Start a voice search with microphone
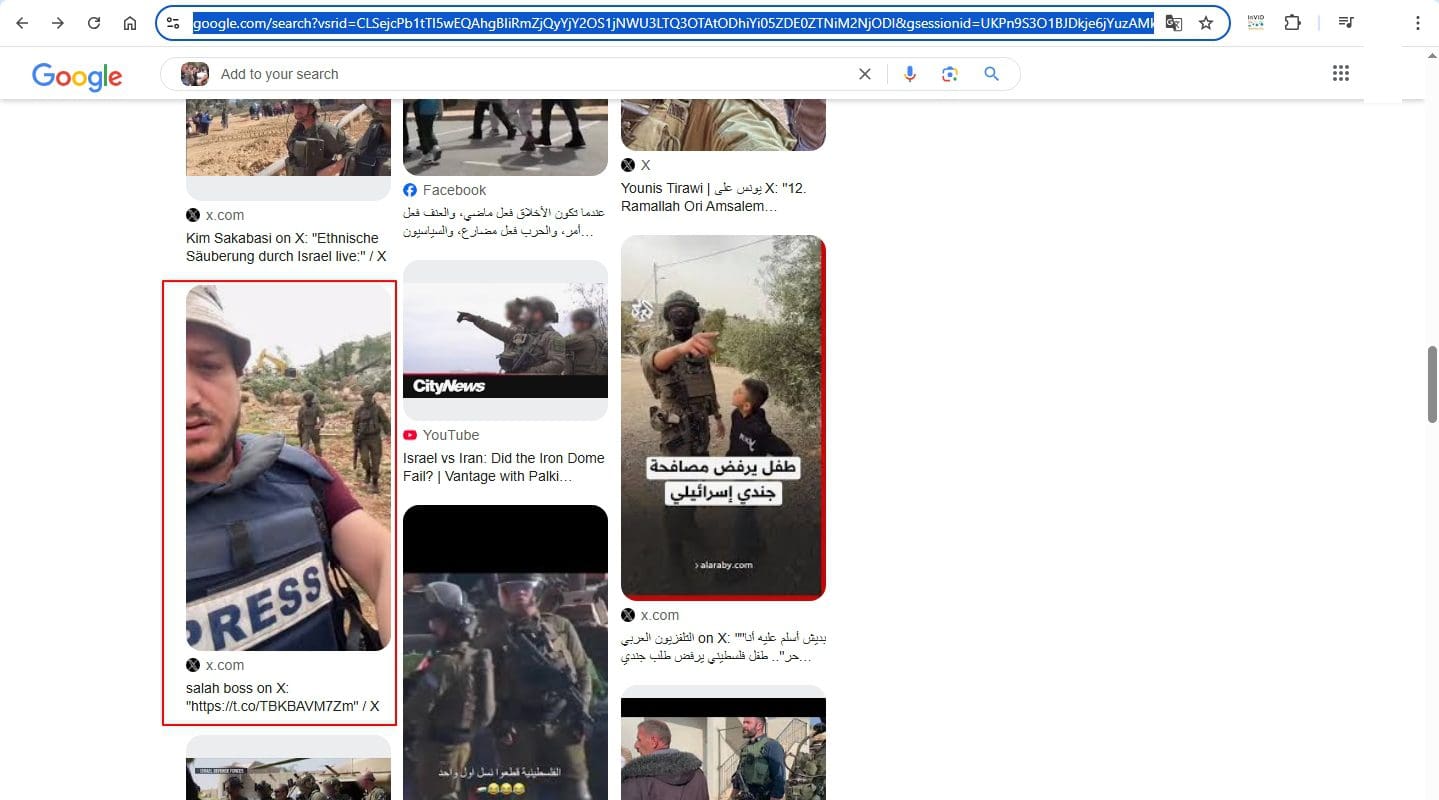1439x800 pixels. pyautogui.click(x=909, y=74)
